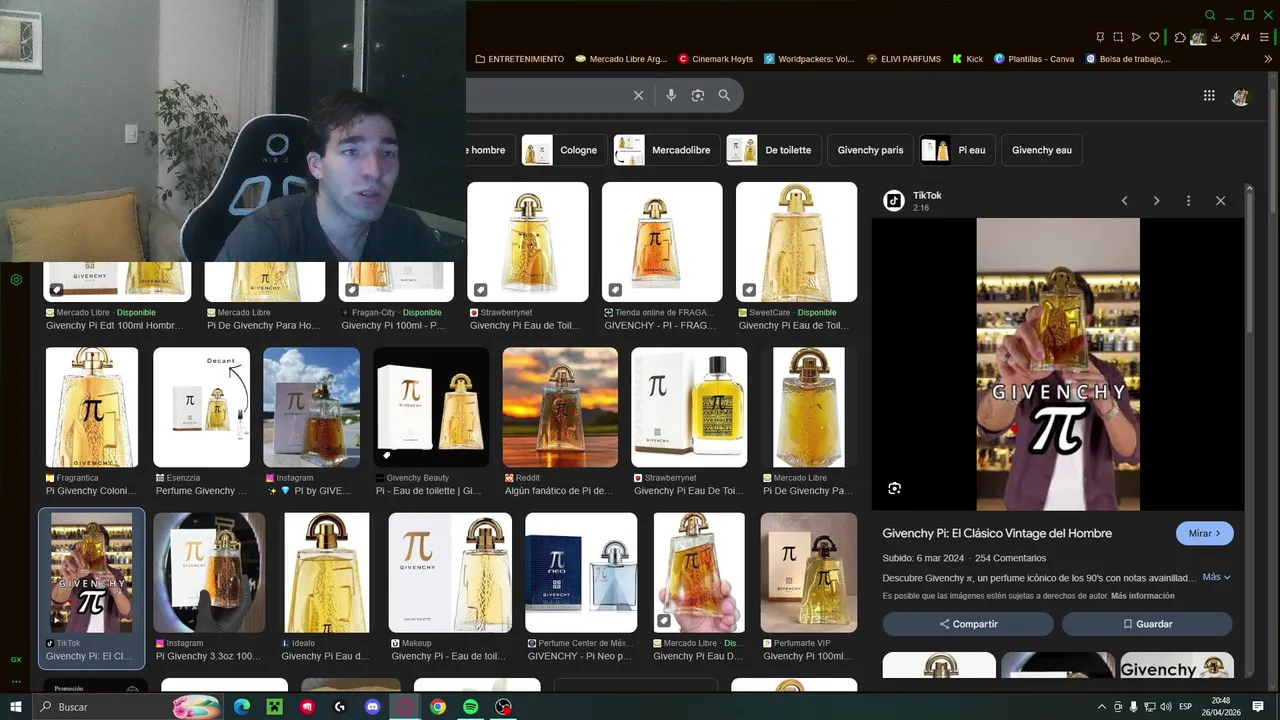Open the browser downloads icon

(1216, 37)
